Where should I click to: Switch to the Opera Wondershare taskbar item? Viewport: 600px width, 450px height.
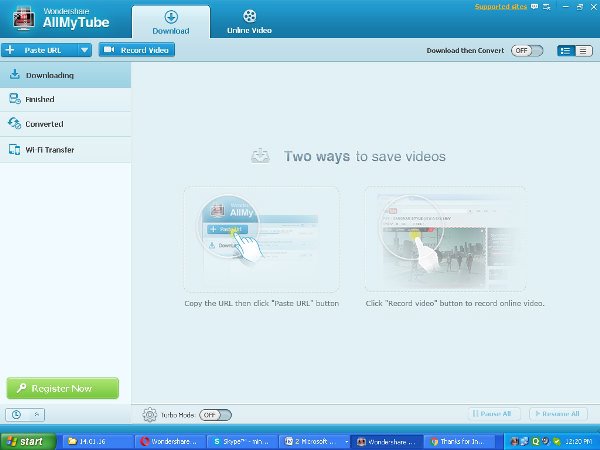[170, 442]
